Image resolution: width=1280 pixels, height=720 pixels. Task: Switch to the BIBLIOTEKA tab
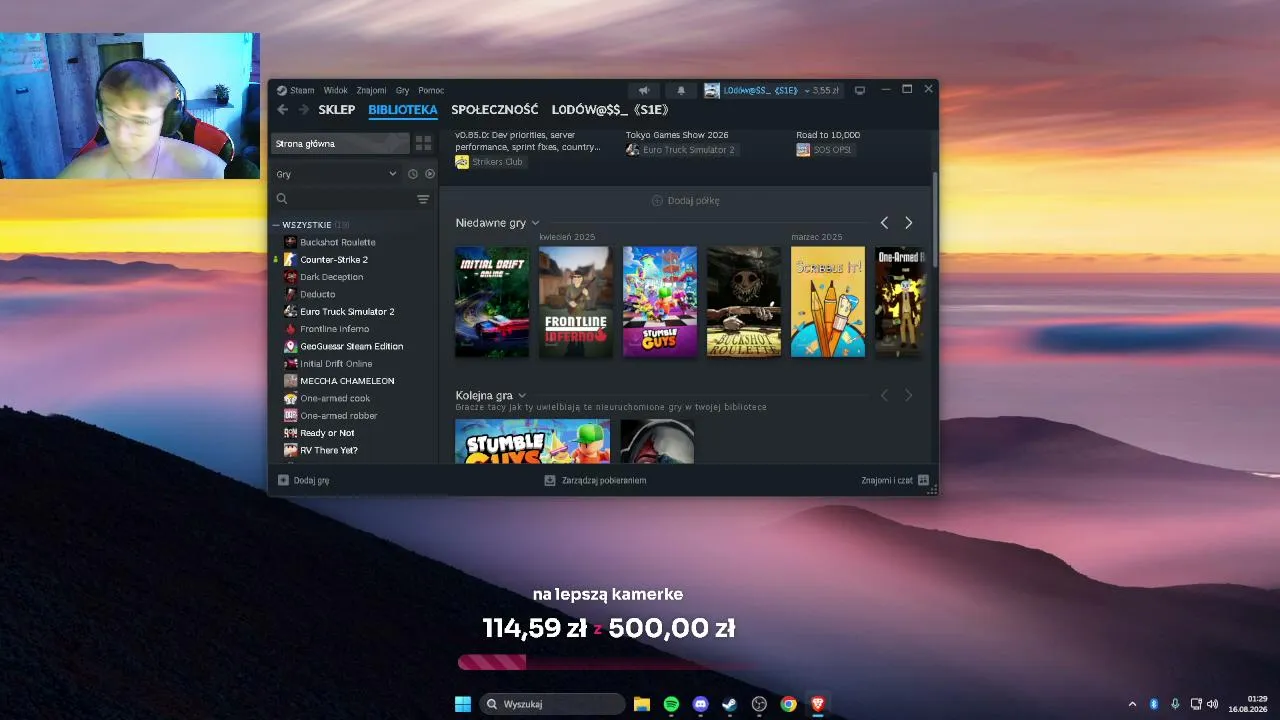[403, 110]
